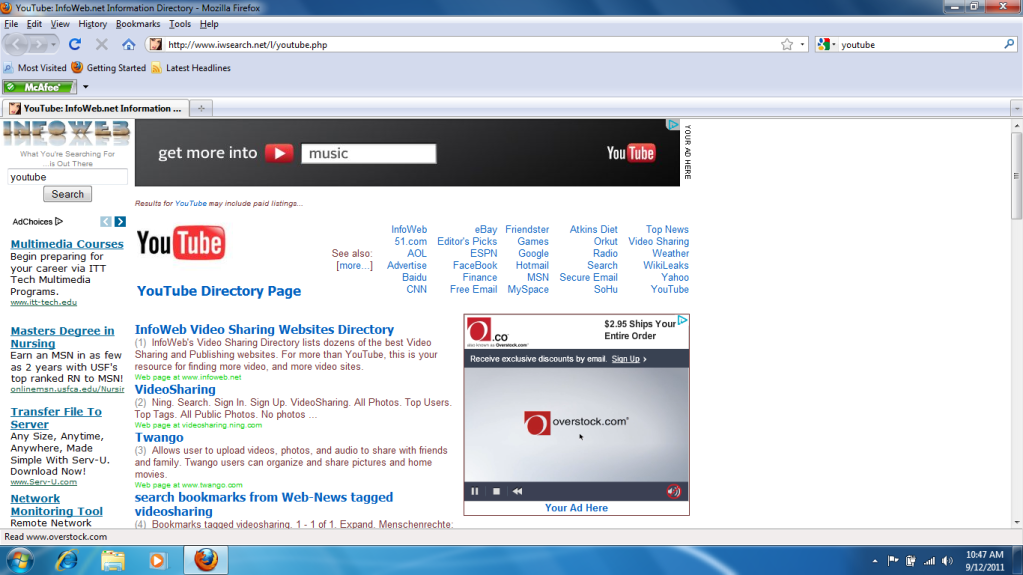The image size is (1023, 575).
Task: Click the Most Visited bookmark
Action: tap(35, 68)
